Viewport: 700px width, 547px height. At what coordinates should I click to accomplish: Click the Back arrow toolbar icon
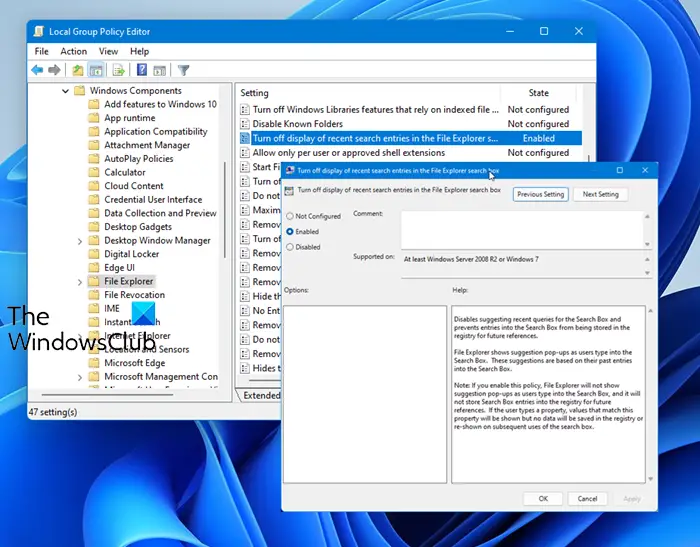click(x=37, y=70)
